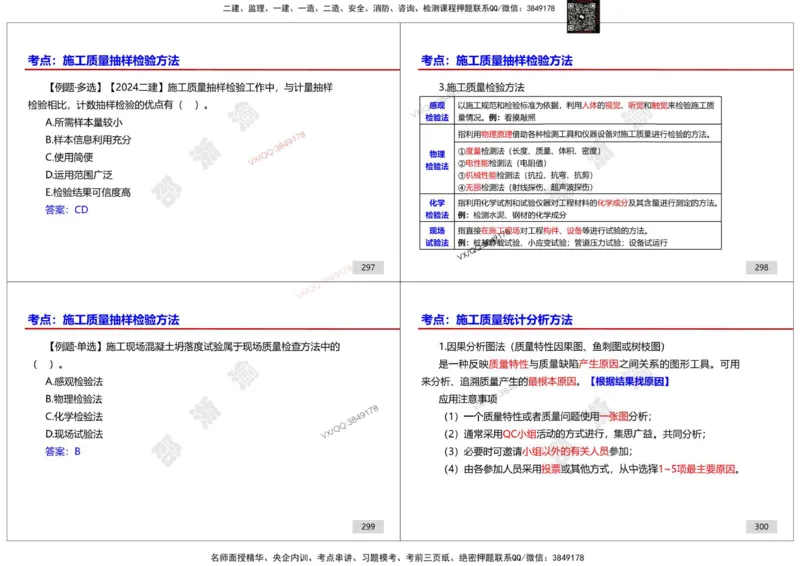Choose option A.所需样本量较小
The width and height of the screenshot is (800, 566).
coord(84,122)
